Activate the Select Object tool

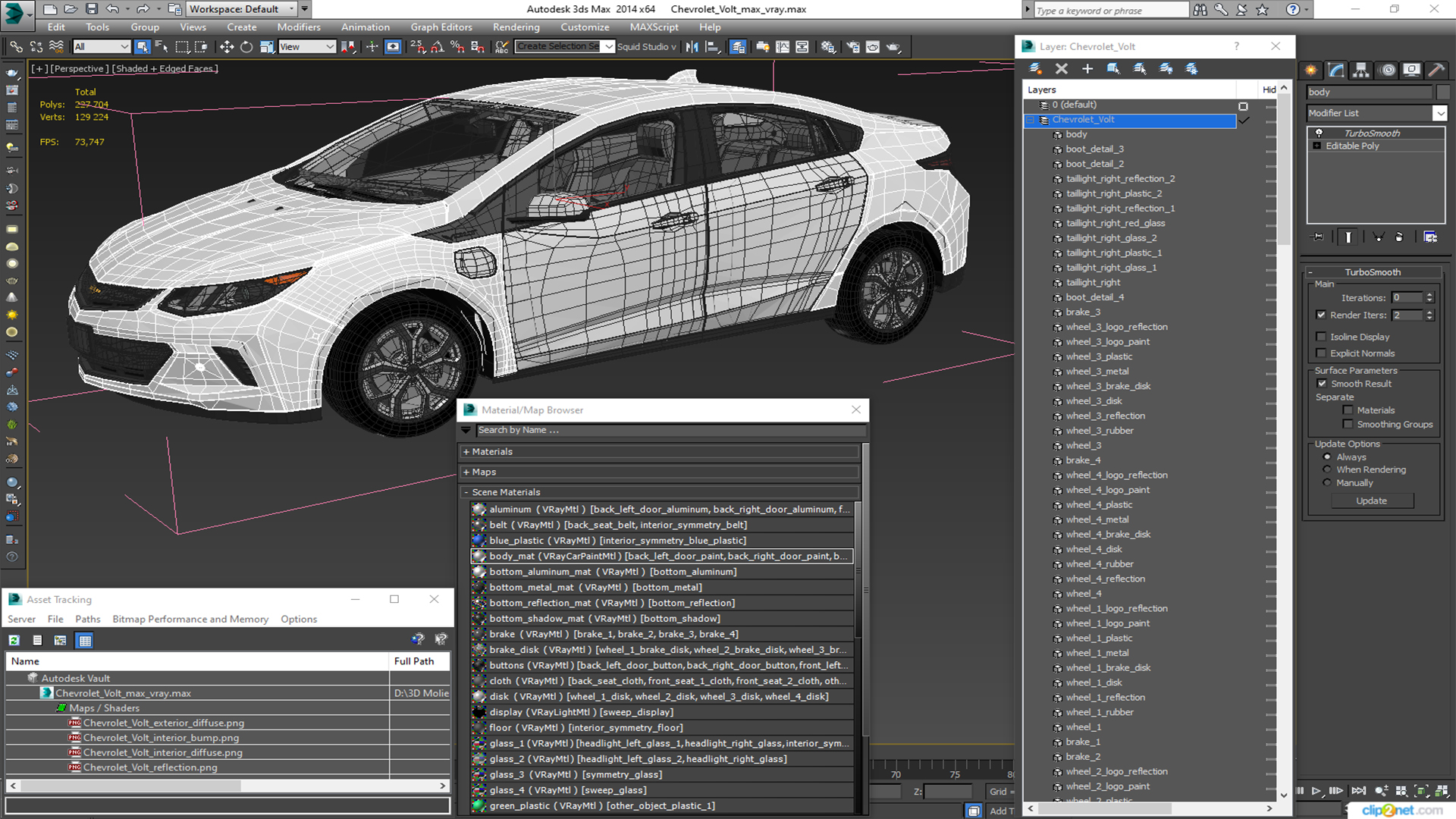[142, 47]
